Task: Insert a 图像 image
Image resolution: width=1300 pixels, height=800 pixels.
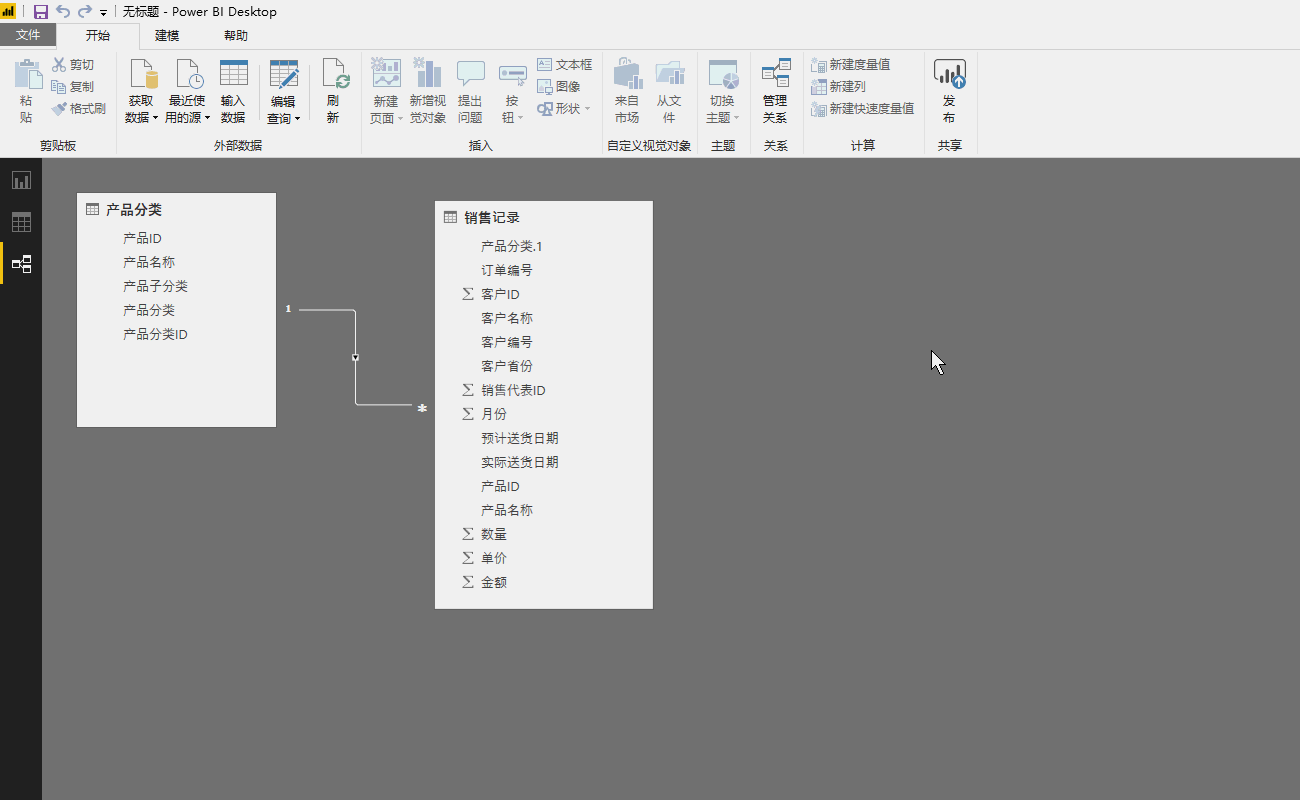Action: (559, 87)
